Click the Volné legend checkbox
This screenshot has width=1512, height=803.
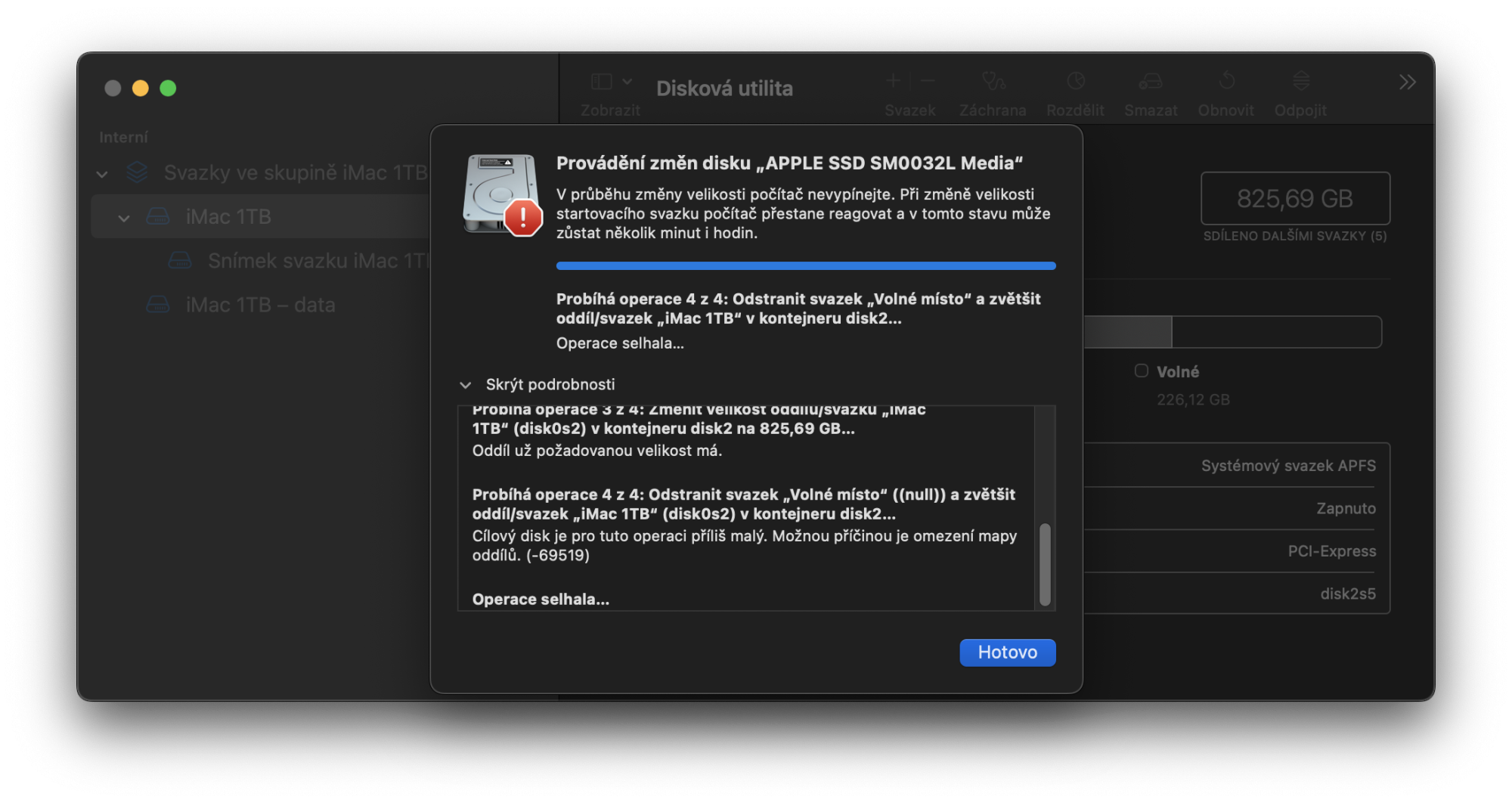coord(1142,370)
